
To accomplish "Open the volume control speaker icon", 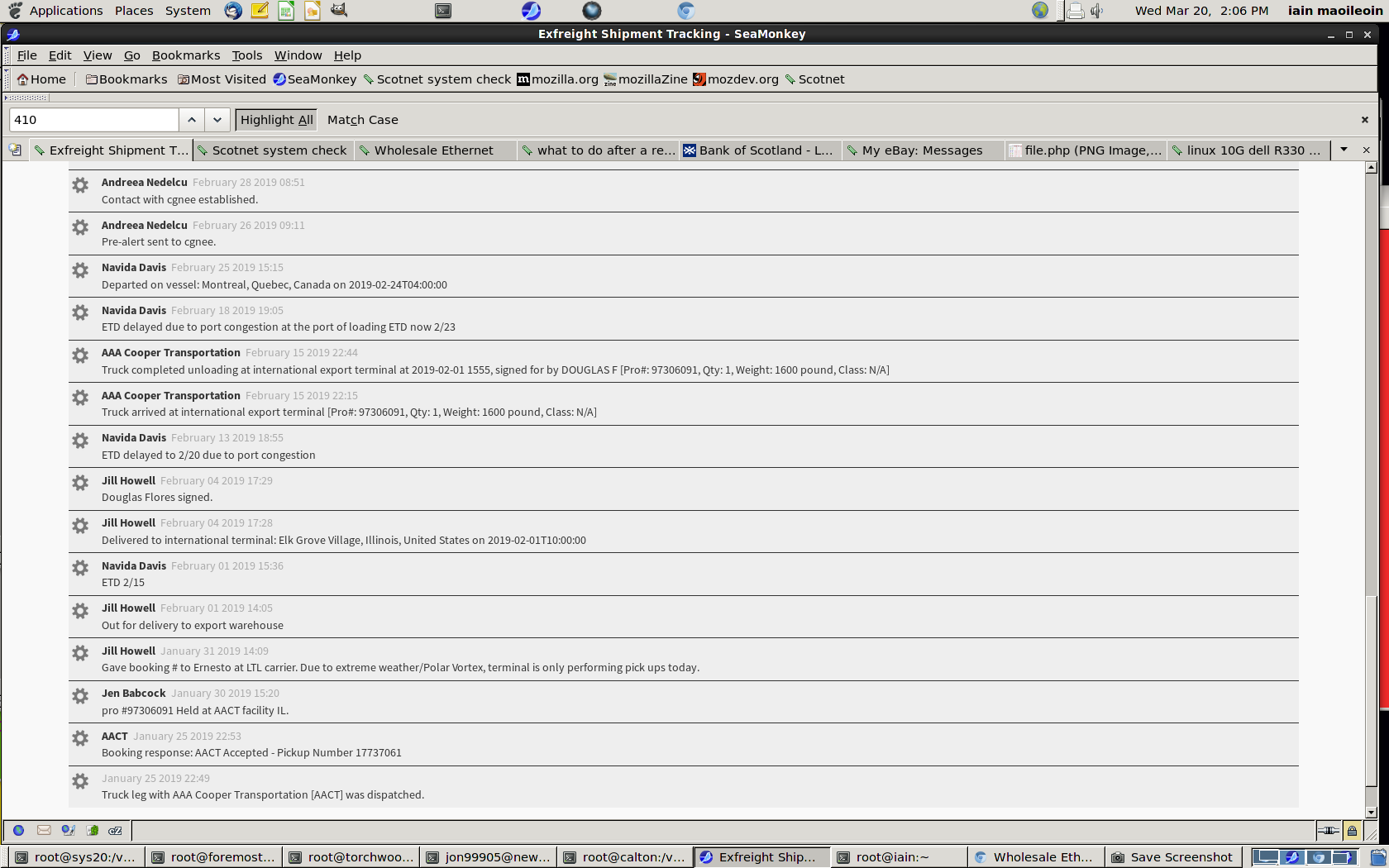I will coord(1097,11).
